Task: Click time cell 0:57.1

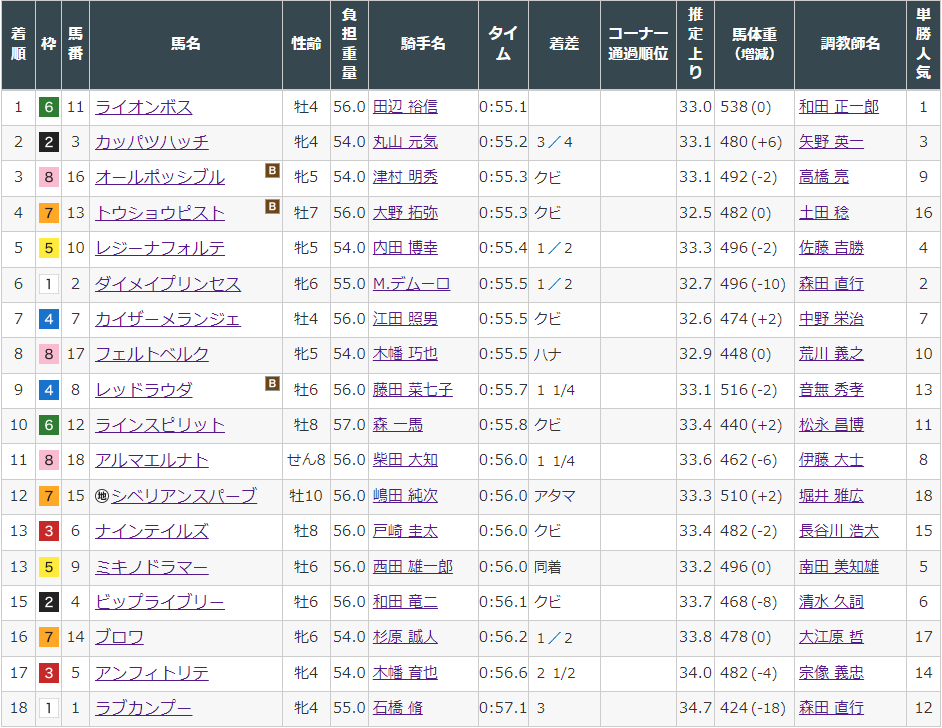Action: pyautogui.click(x=503, y=708)
